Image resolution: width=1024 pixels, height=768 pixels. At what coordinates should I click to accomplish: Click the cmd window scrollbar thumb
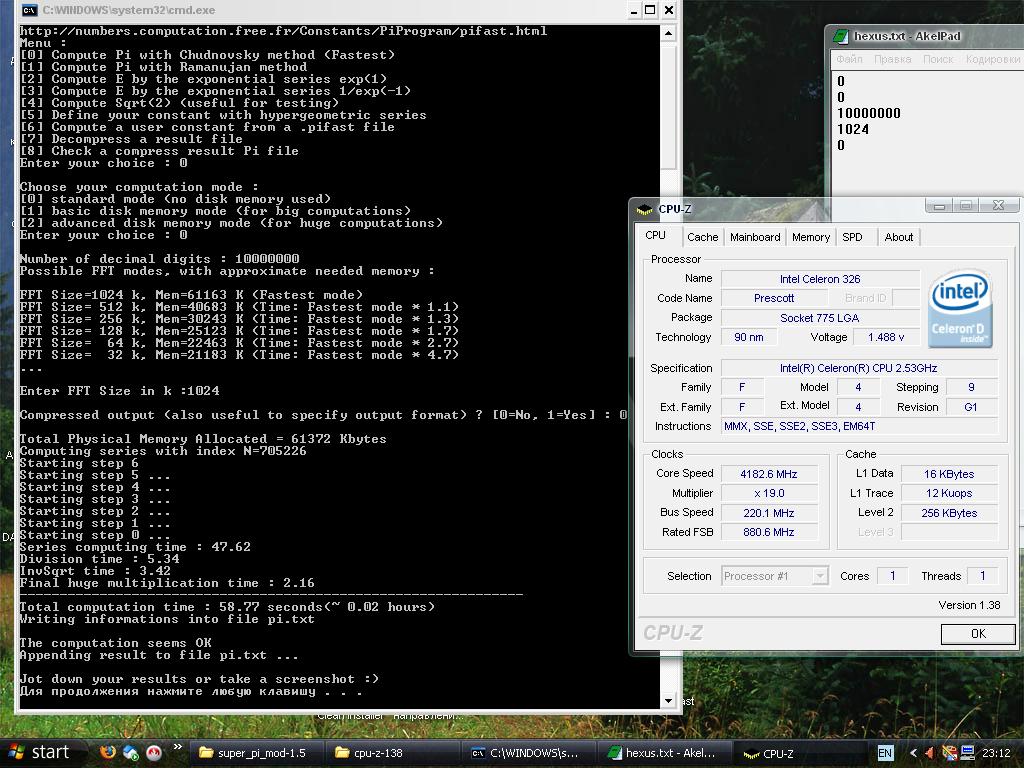[x=668, y=106]
